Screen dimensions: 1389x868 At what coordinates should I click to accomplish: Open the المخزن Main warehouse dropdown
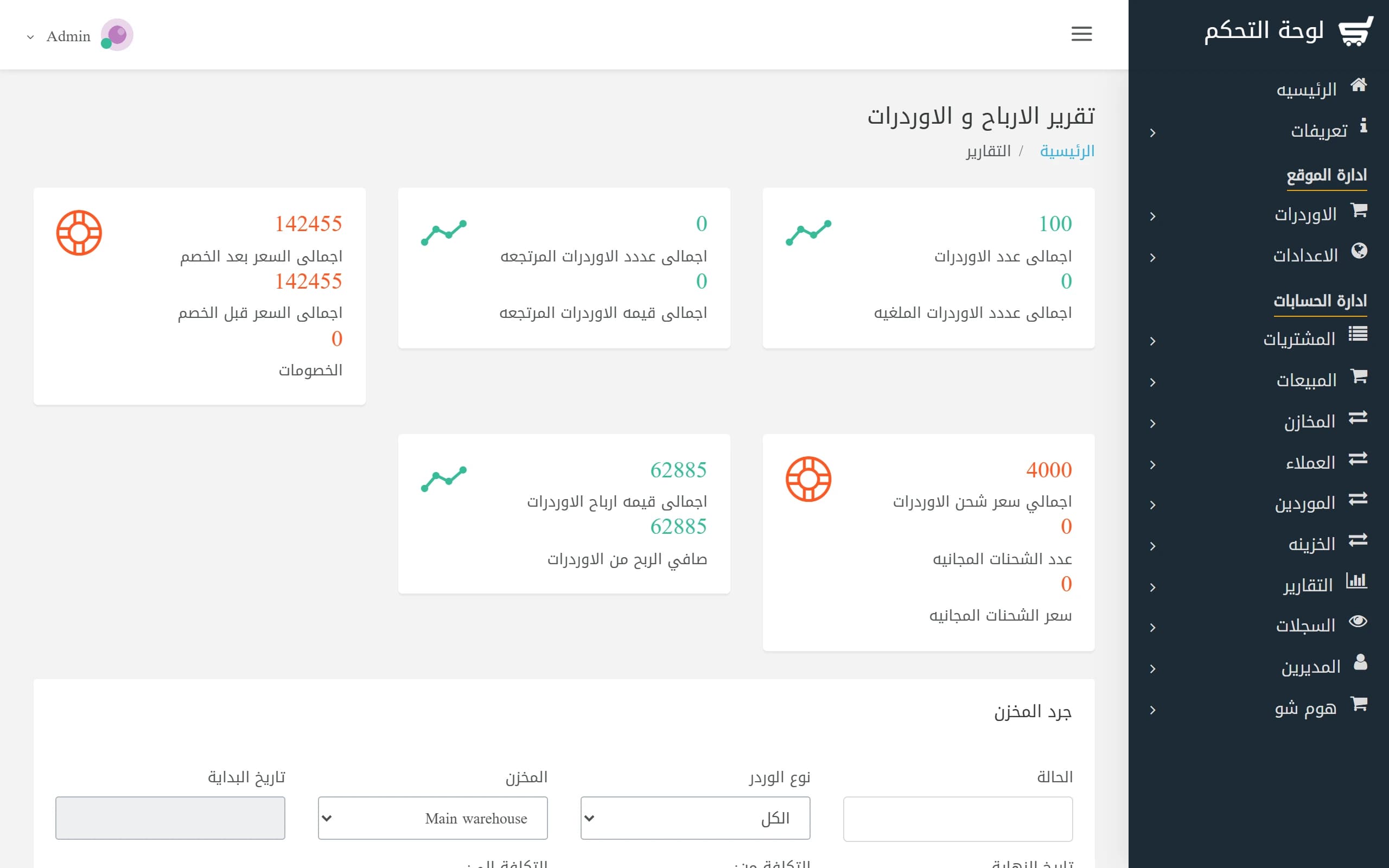point(433,818)
